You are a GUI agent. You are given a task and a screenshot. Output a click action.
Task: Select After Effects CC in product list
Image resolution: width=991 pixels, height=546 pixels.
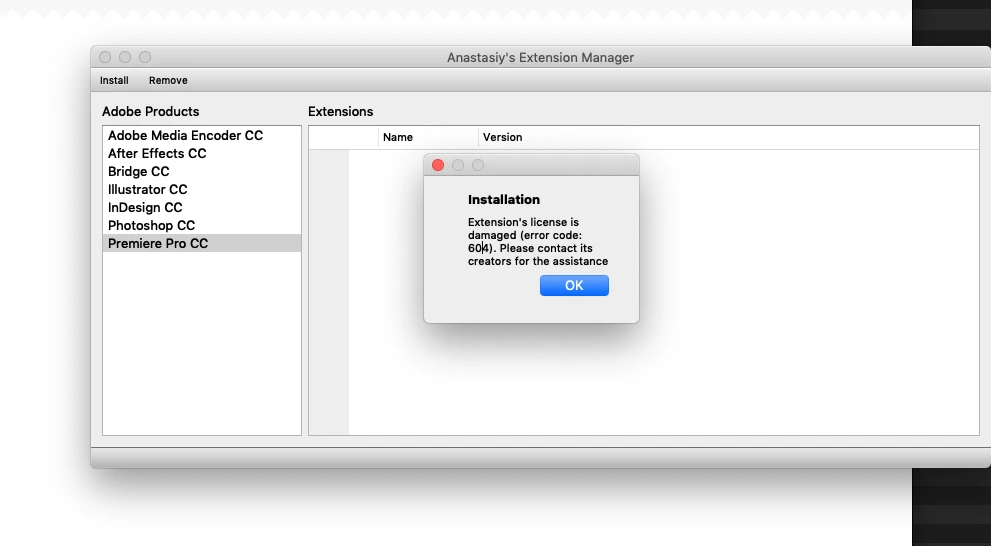click(x=202, y=154)
